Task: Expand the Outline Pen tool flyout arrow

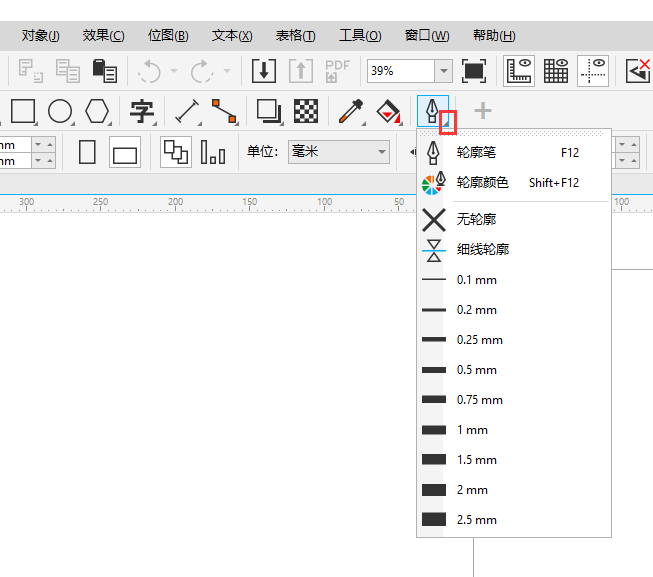Action: pos(449,122)
